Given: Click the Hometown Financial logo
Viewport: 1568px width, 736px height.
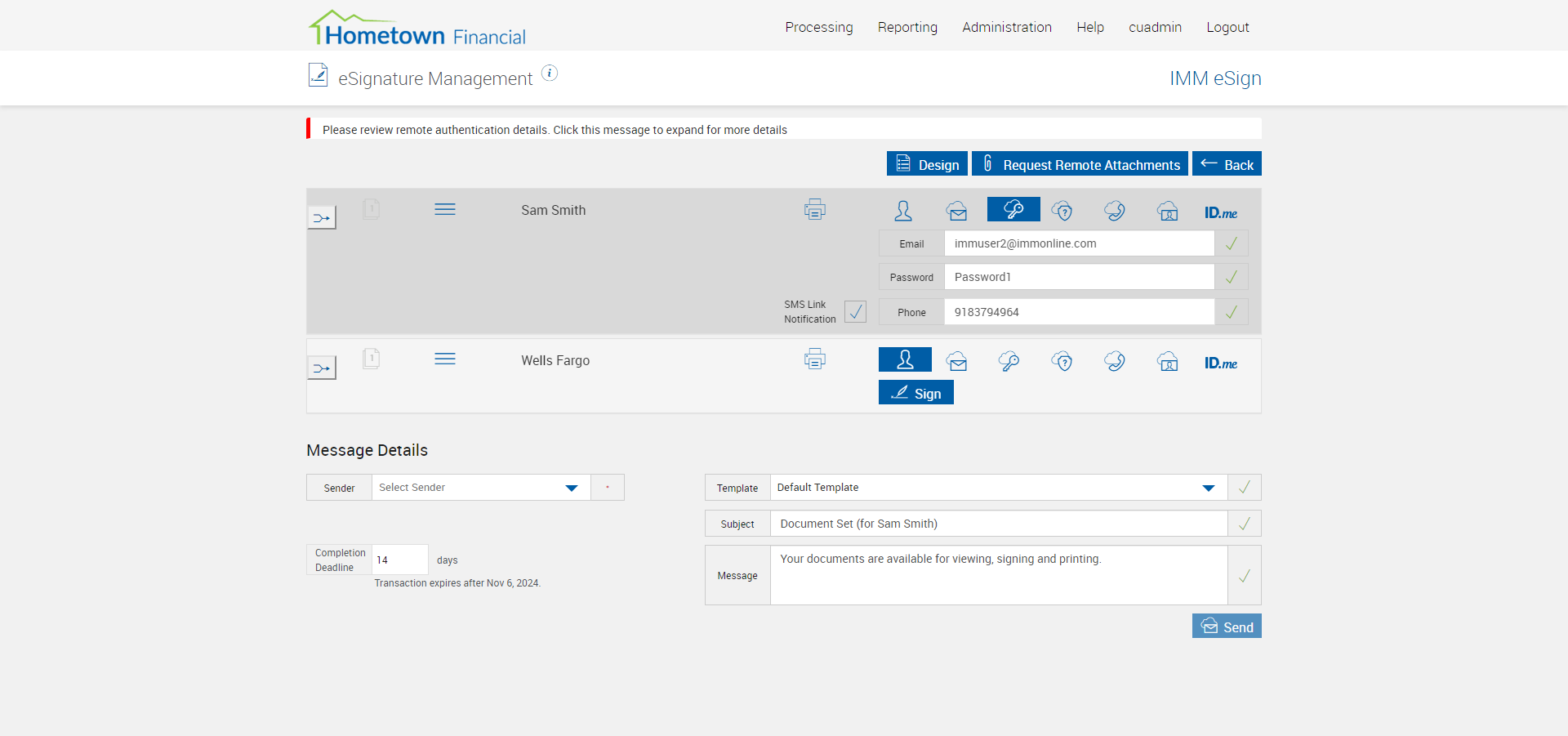Looking at the screenshot, I should tap(417, 28).
